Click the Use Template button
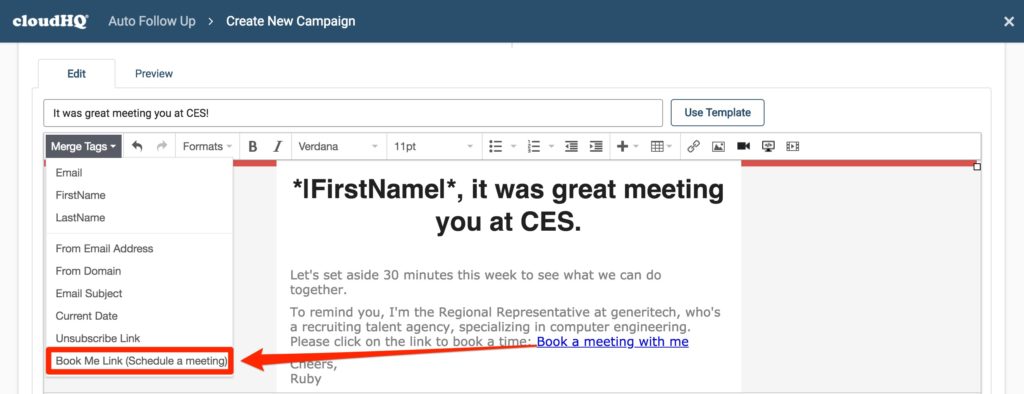This screenshot has height=394, width=1024. pos(718,112)
